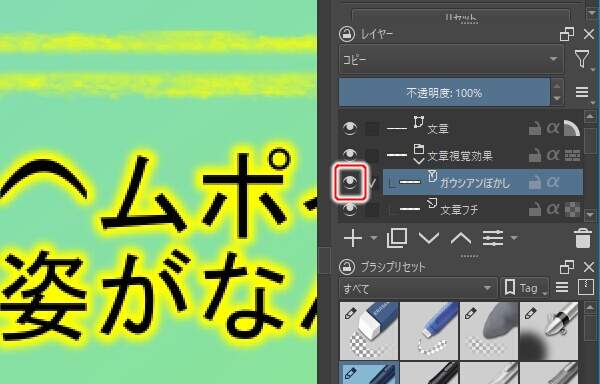Open the layer properties dropdown arrow
Image resolution: width=600 pixels, height=384 pixels.
[x=514, y=238]
